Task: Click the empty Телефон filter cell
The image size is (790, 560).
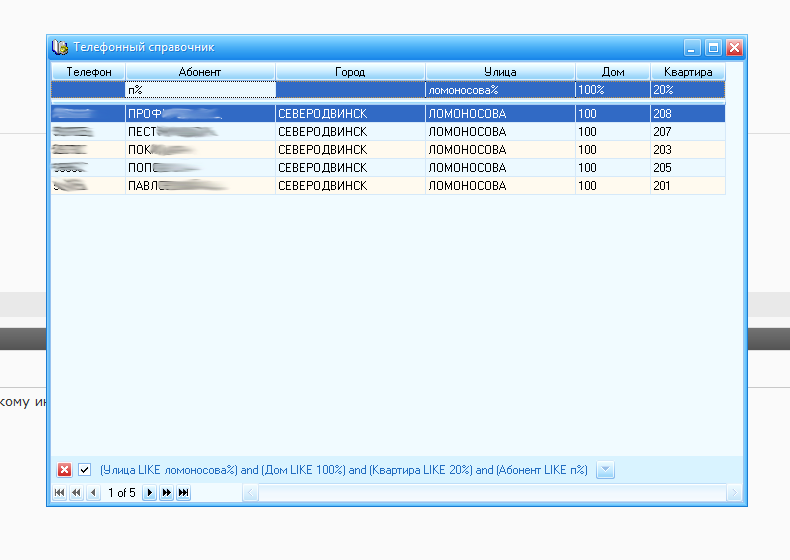Action: click(x=88, y=90)
